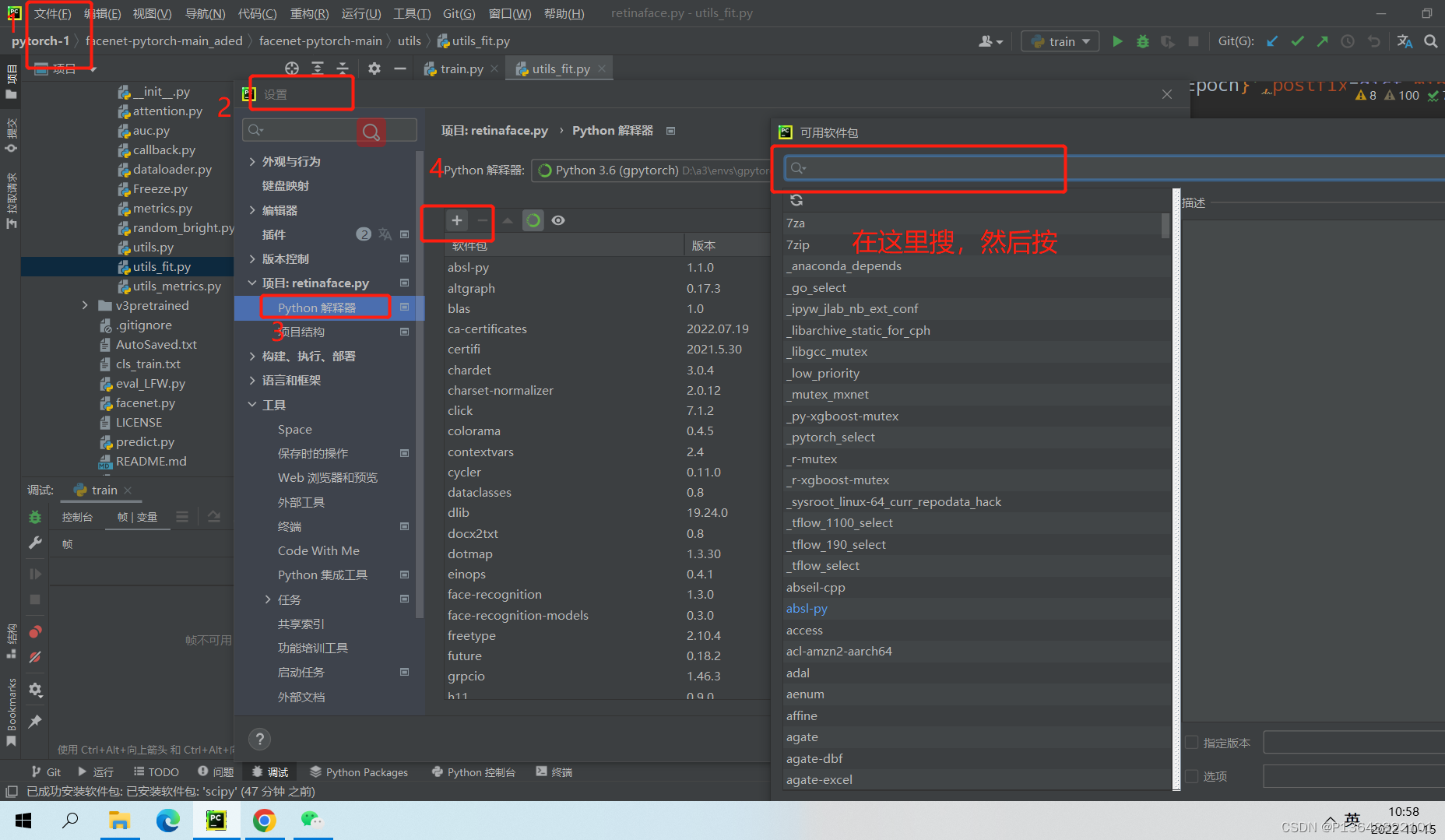Collapse the 工具 settings section
This screenshot has width=1445, height=840.
pyautogui.click(x=252, y=405)
